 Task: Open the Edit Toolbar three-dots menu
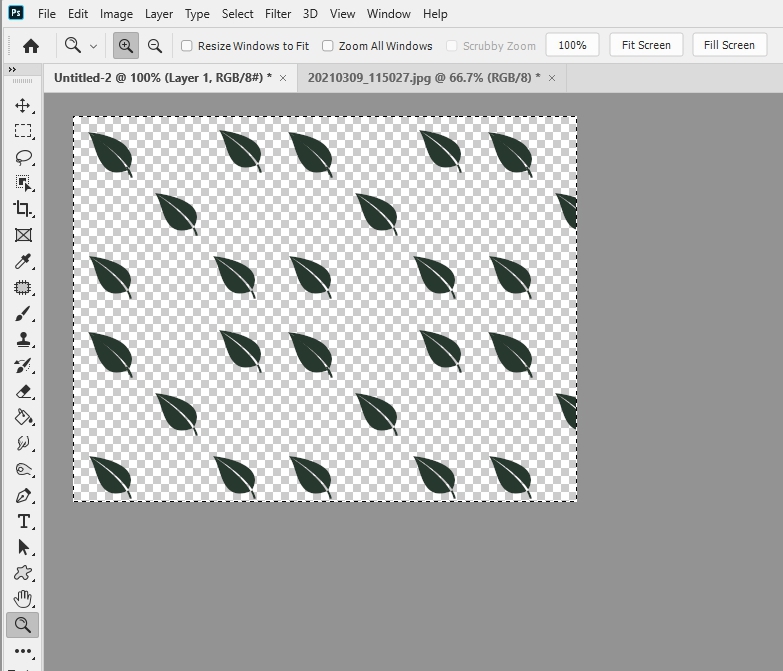pos(22,651)
